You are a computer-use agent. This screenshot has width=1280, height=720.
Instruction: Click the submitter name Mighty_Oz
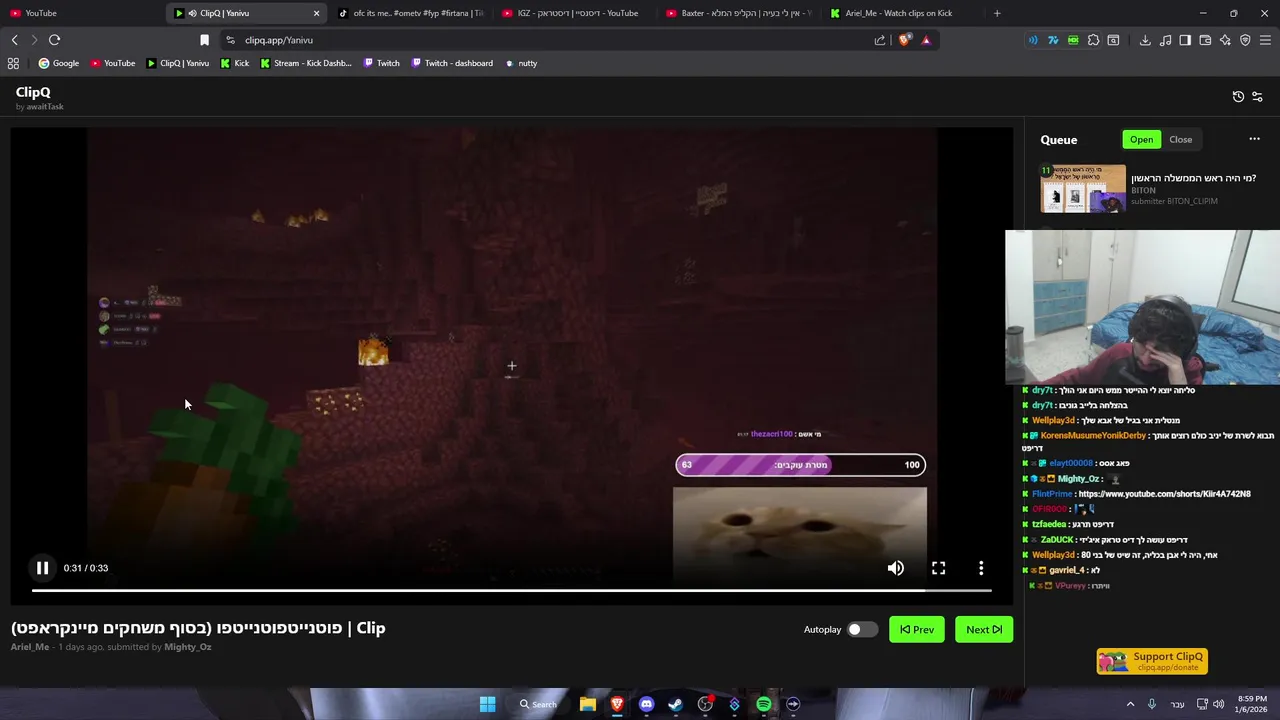(x=188, y=647)
